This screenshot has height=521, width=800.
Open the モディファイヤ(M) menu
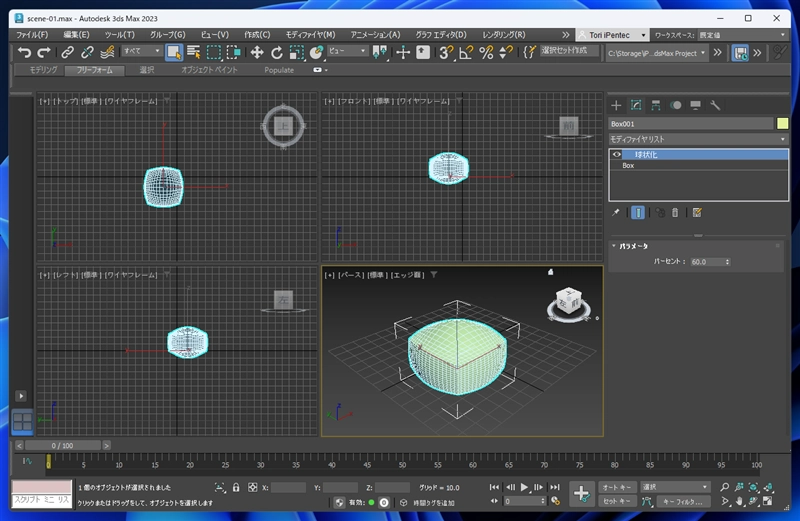310,35
